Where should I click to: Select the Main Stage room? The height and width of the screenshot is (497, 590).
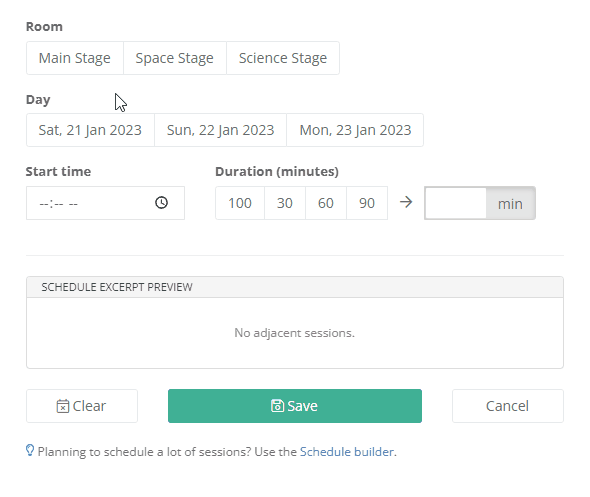[x=75, y=58]
